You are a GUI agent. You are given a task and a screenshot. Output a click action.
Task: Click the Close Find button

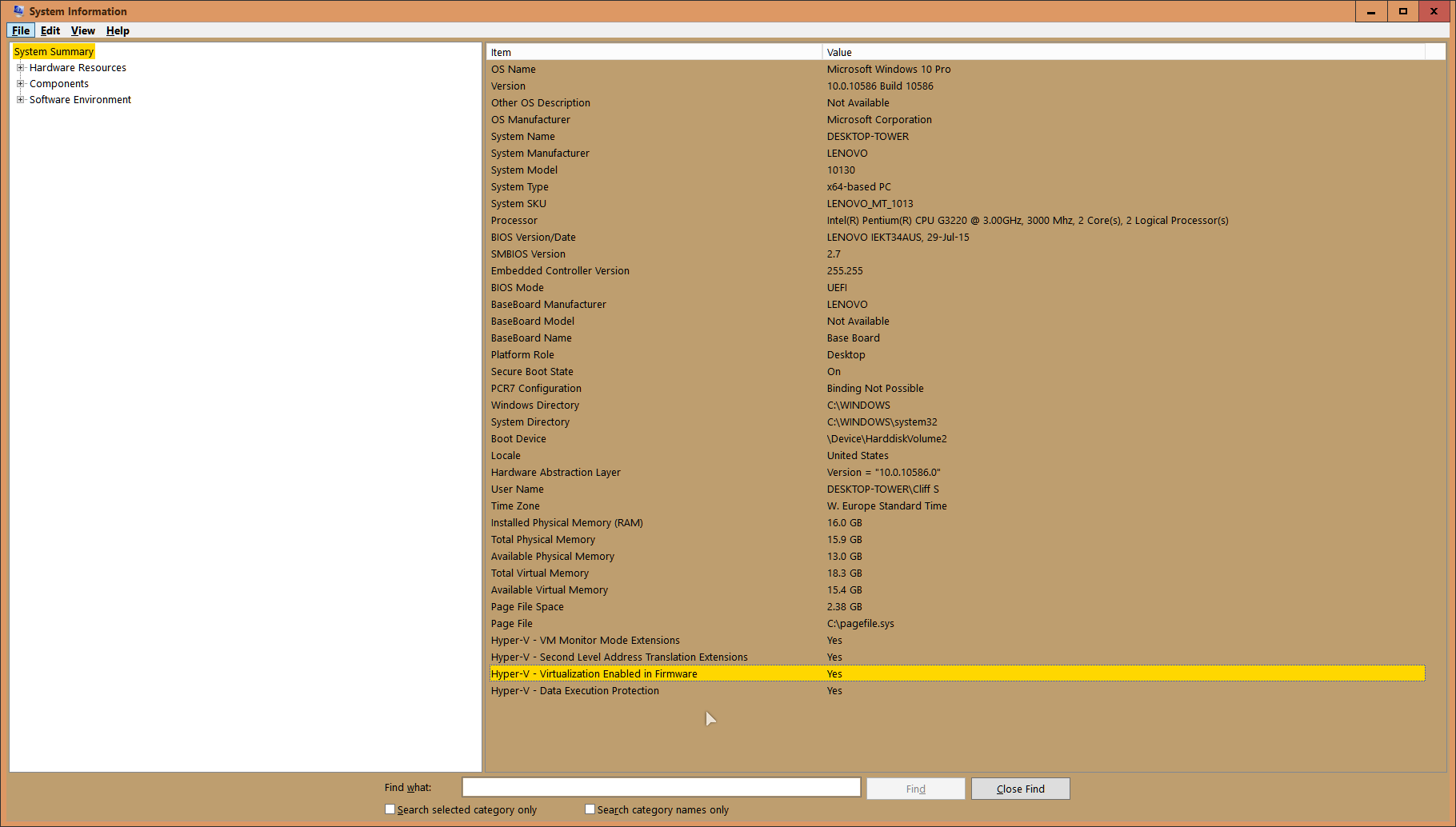[1021, 789]
